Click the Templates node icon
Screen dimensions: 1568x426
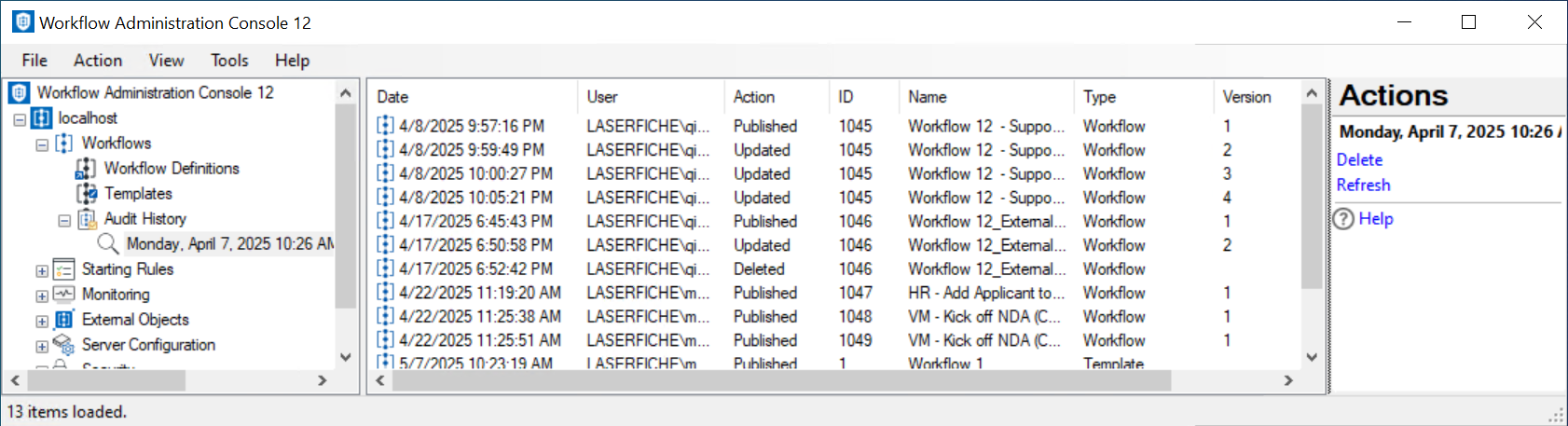[87, 194]
